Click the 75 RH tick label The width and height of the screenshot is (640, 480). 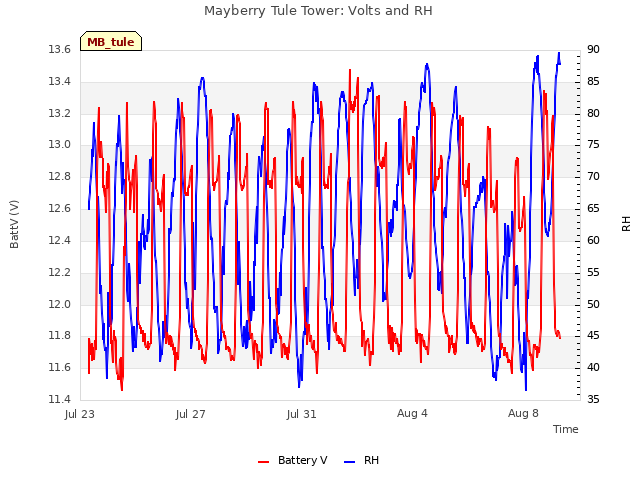(x=593, y=144)
